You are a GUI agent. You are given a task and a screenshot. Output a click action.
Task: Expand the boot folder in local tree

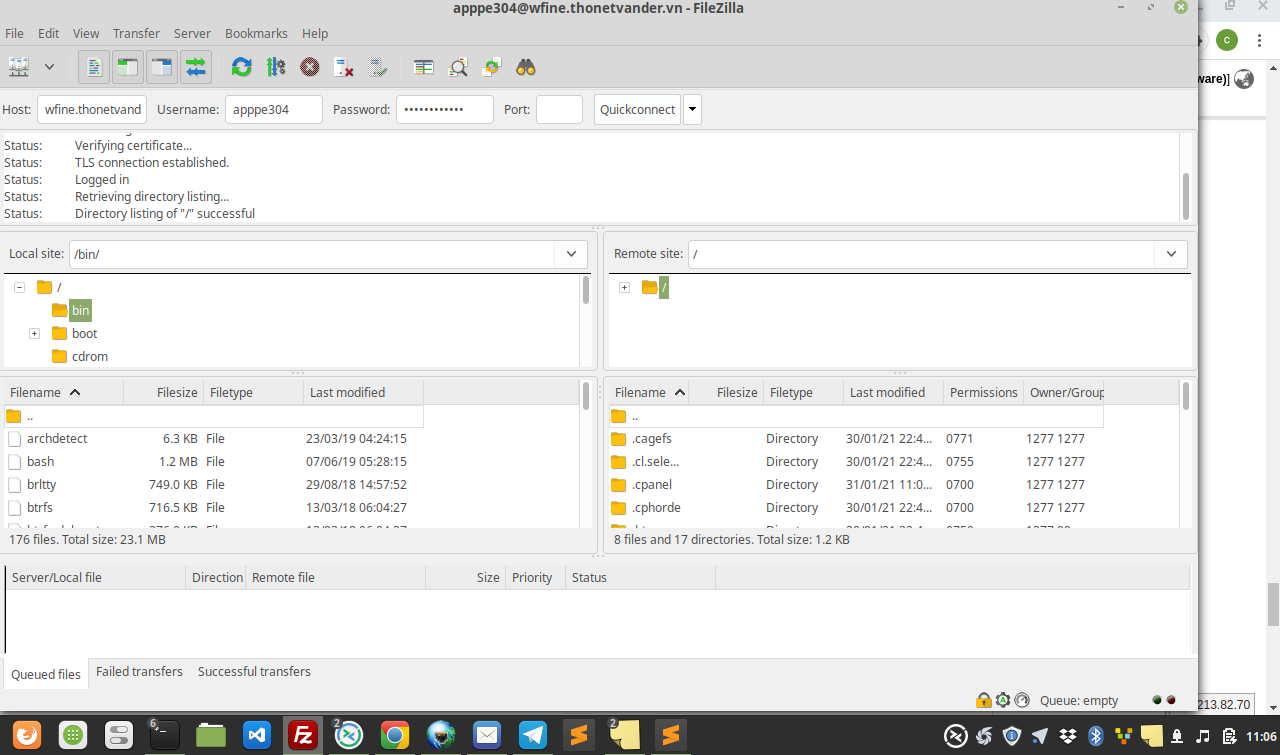coord(34,333)
